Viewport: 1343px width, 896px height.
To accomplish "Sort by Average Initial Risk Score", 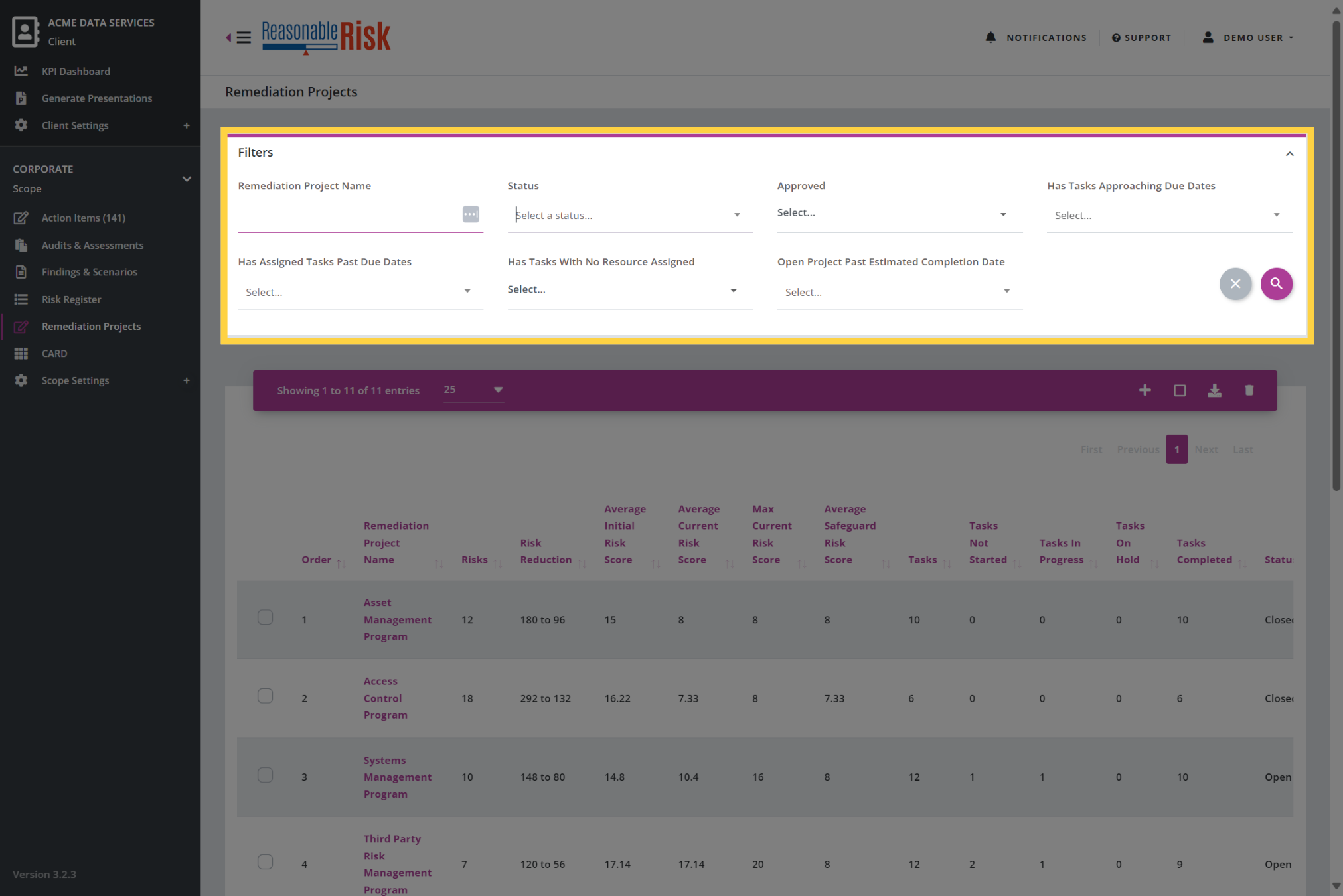I will tap(631, 534).
